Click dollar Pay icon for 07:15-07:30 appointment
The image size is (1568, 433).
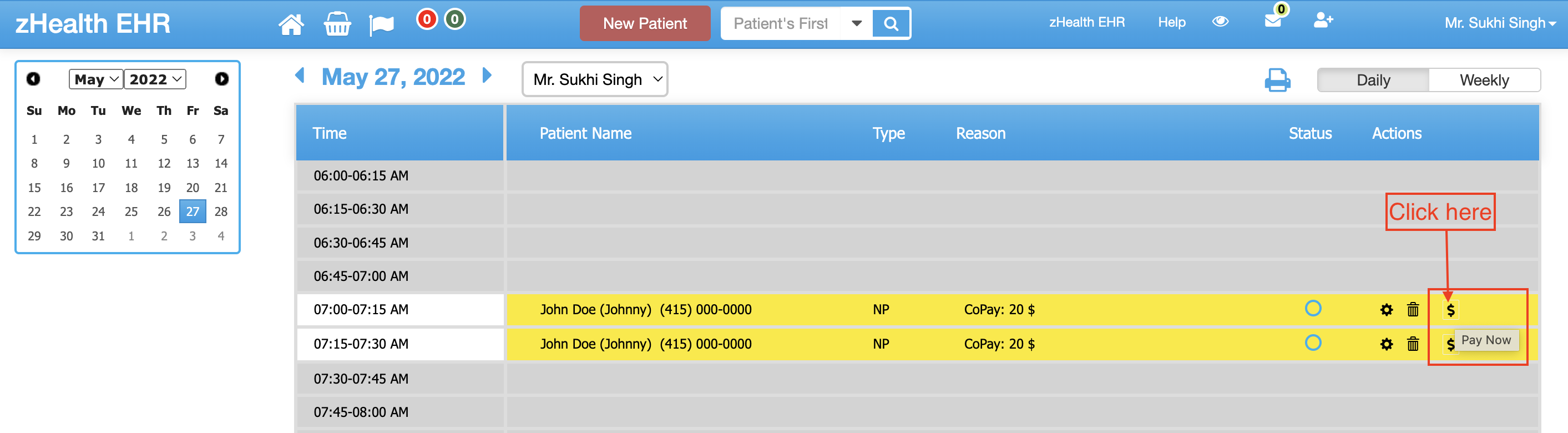(1450, 345)
